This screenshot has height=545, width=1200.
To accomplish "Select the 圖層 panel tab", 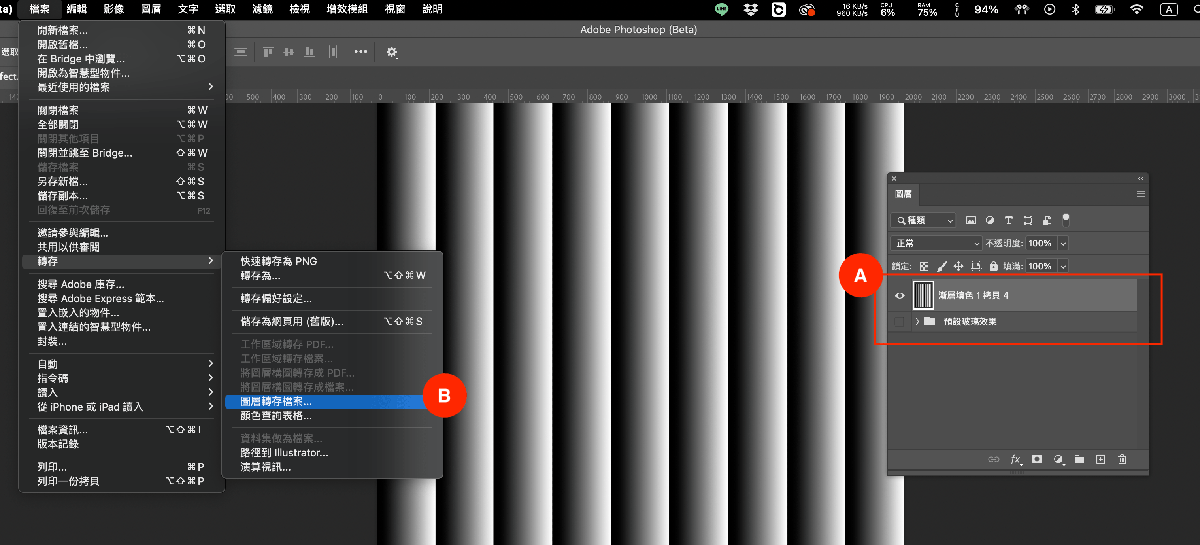I will [903, 195].
